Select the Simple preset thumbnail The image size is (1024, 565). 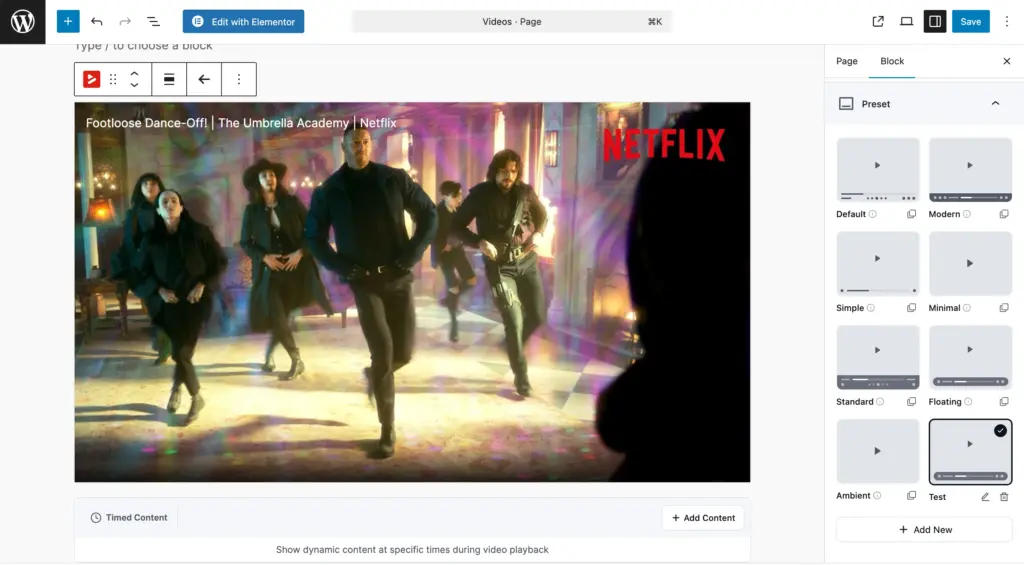coord(878,263)
